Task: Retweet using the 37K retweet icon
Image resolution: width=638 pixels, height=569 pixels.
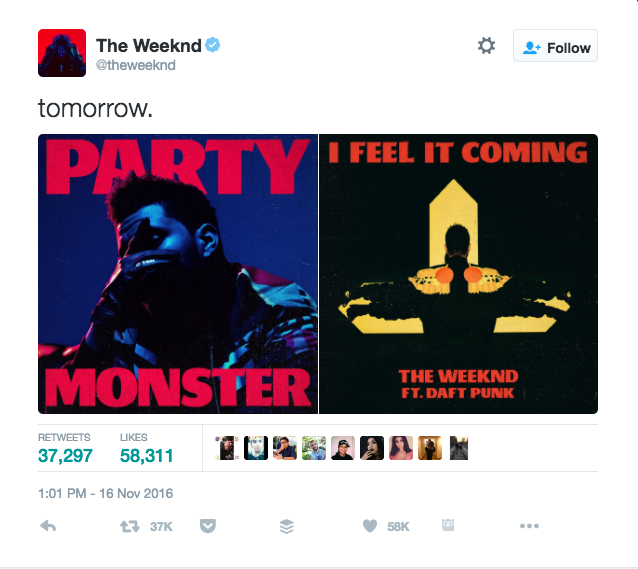Action: pyautogui.click(x=130, y=527)
